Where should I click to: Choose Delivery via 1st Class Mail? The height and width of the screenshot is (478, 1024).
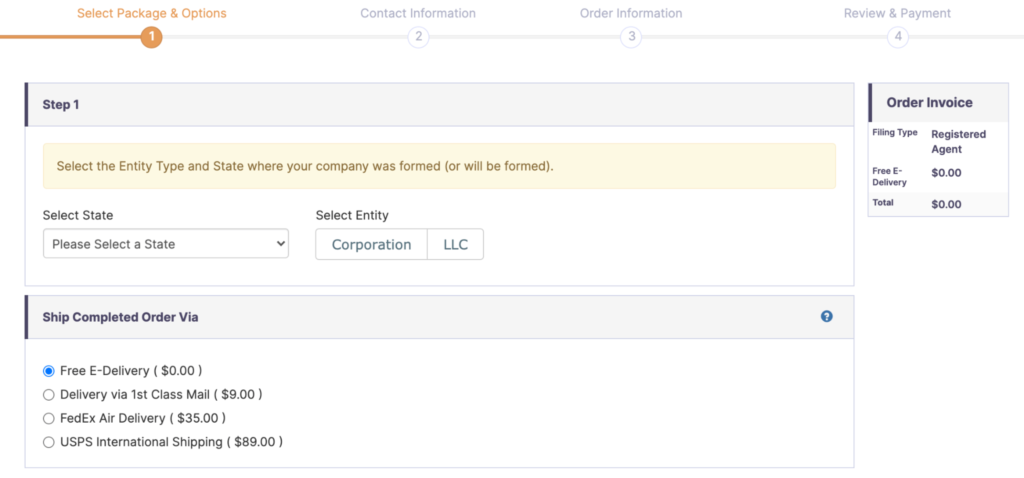49,395
